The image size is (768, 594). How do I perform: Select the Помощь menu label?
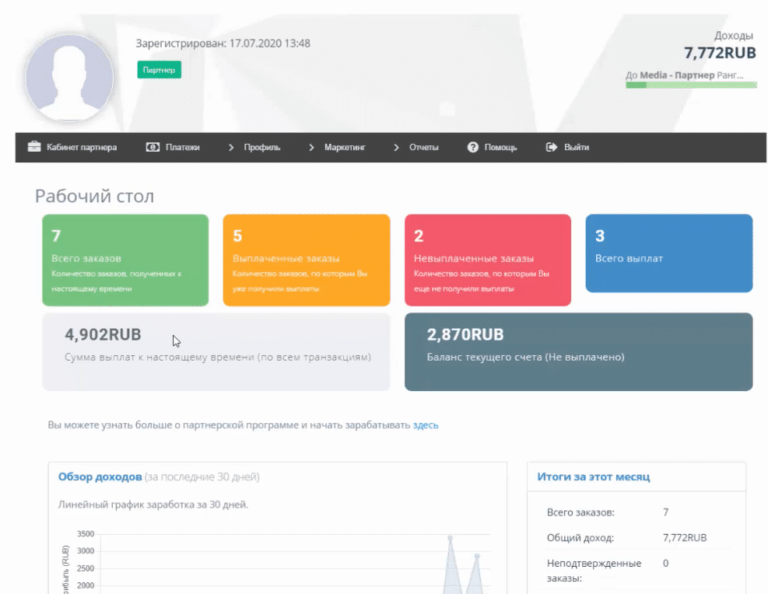pyautogui.click(x=500, y=147)
